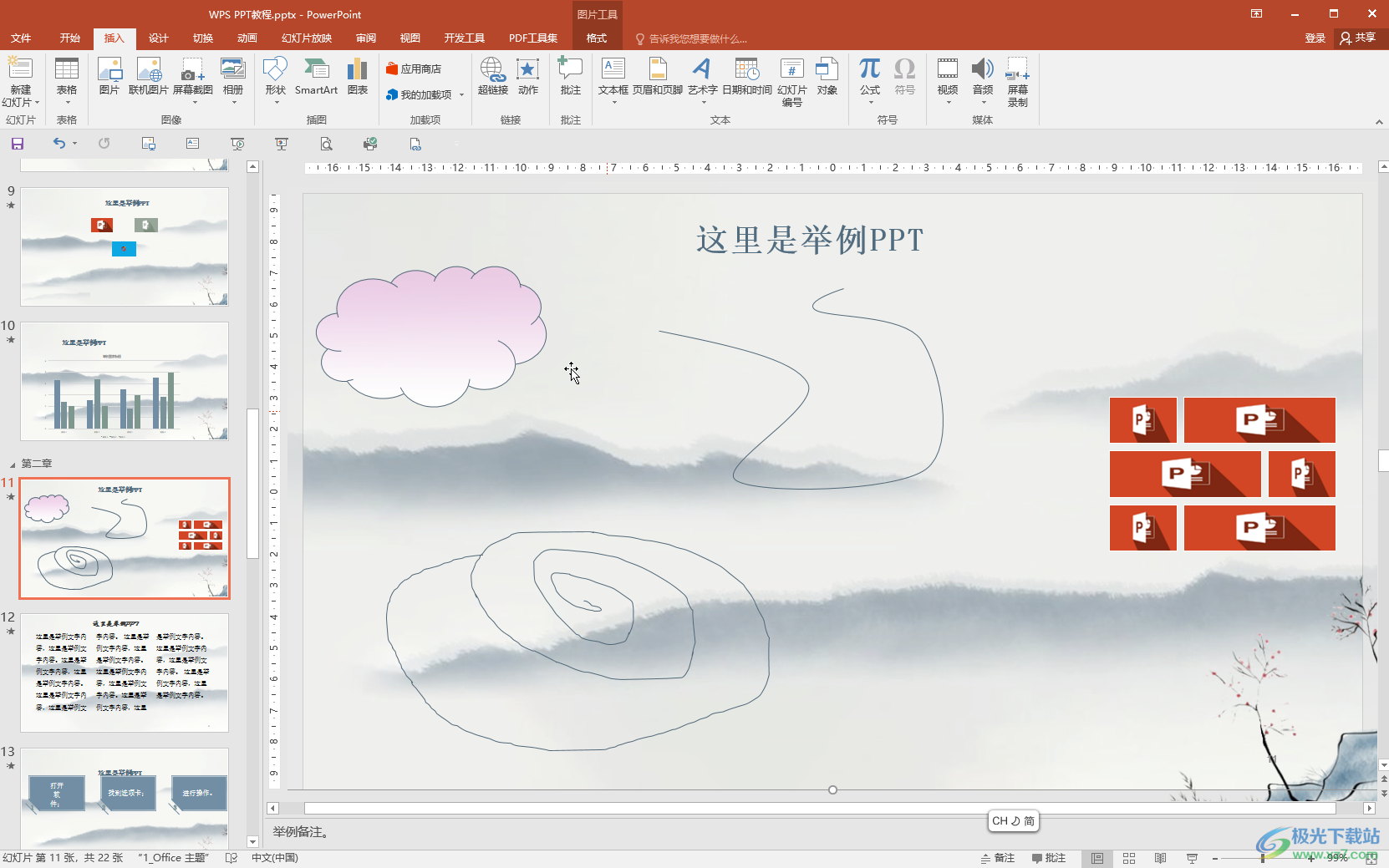The width and height of the screenshot is (1389, 868).
Task: Open the File (文件) tab
Action: click(21, 38)
